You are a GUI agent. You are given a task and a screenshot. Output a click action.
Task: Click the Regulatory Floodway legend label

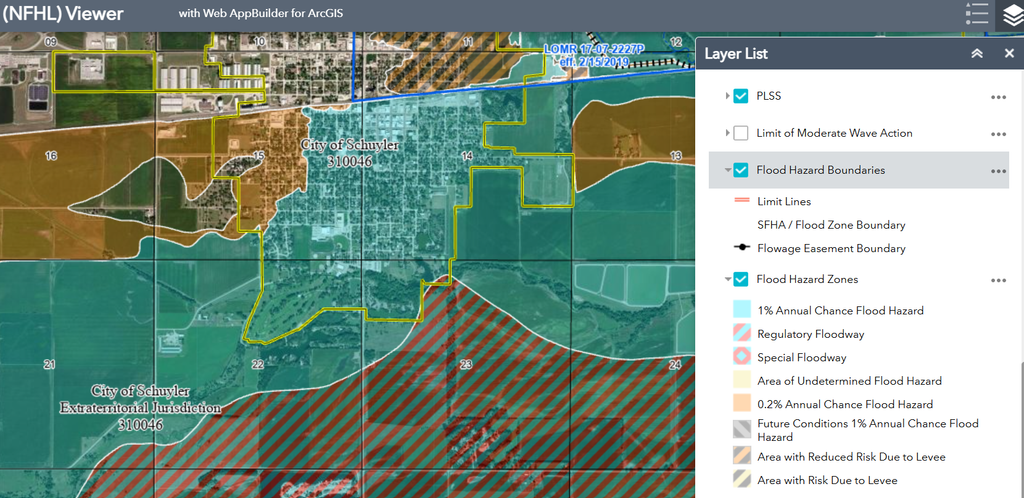tap(810, 334)
